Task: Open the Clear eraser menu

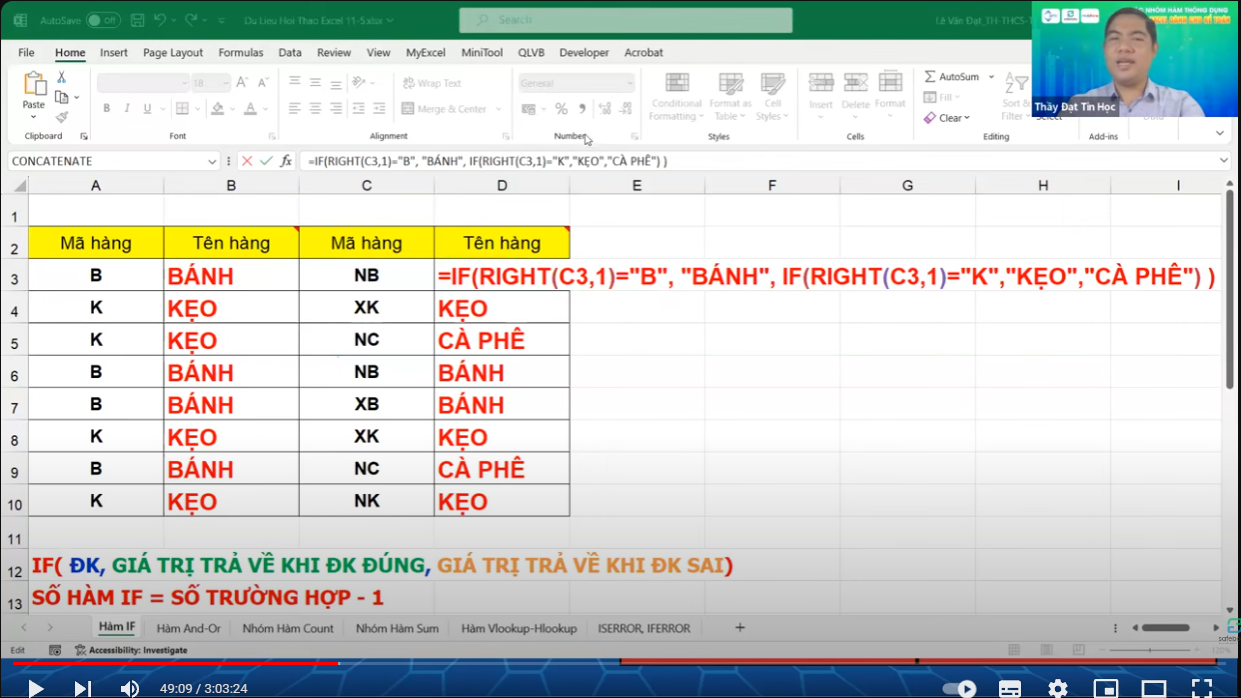Action: point(945,118)
